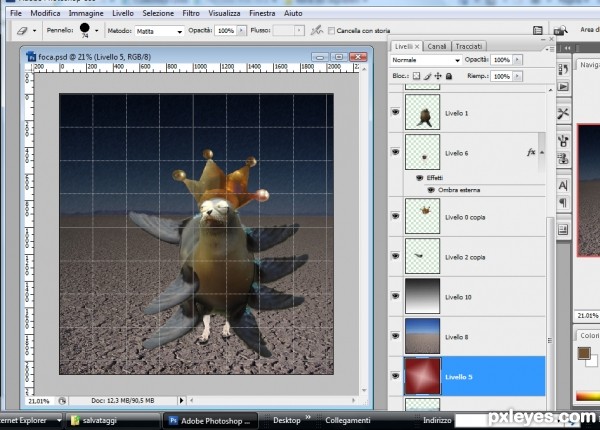
Task: Open the Finestra menu
Action: coord(262,13)
